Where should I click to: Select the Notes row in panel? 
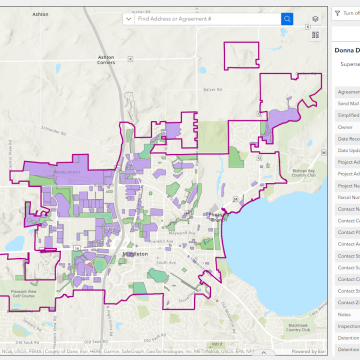click(347, 314)
